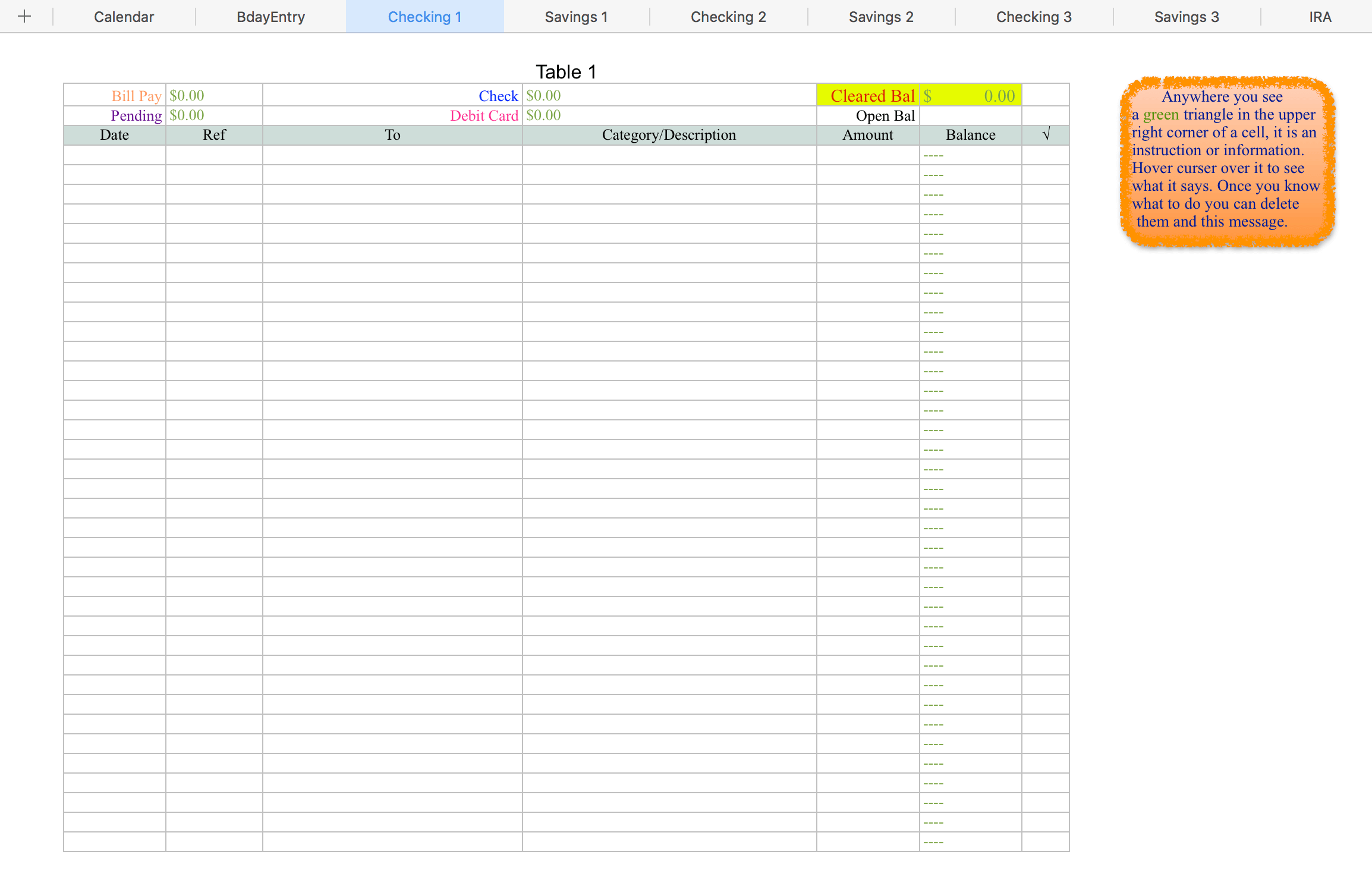Go to the Checking 2 tab

pos(728,17)
